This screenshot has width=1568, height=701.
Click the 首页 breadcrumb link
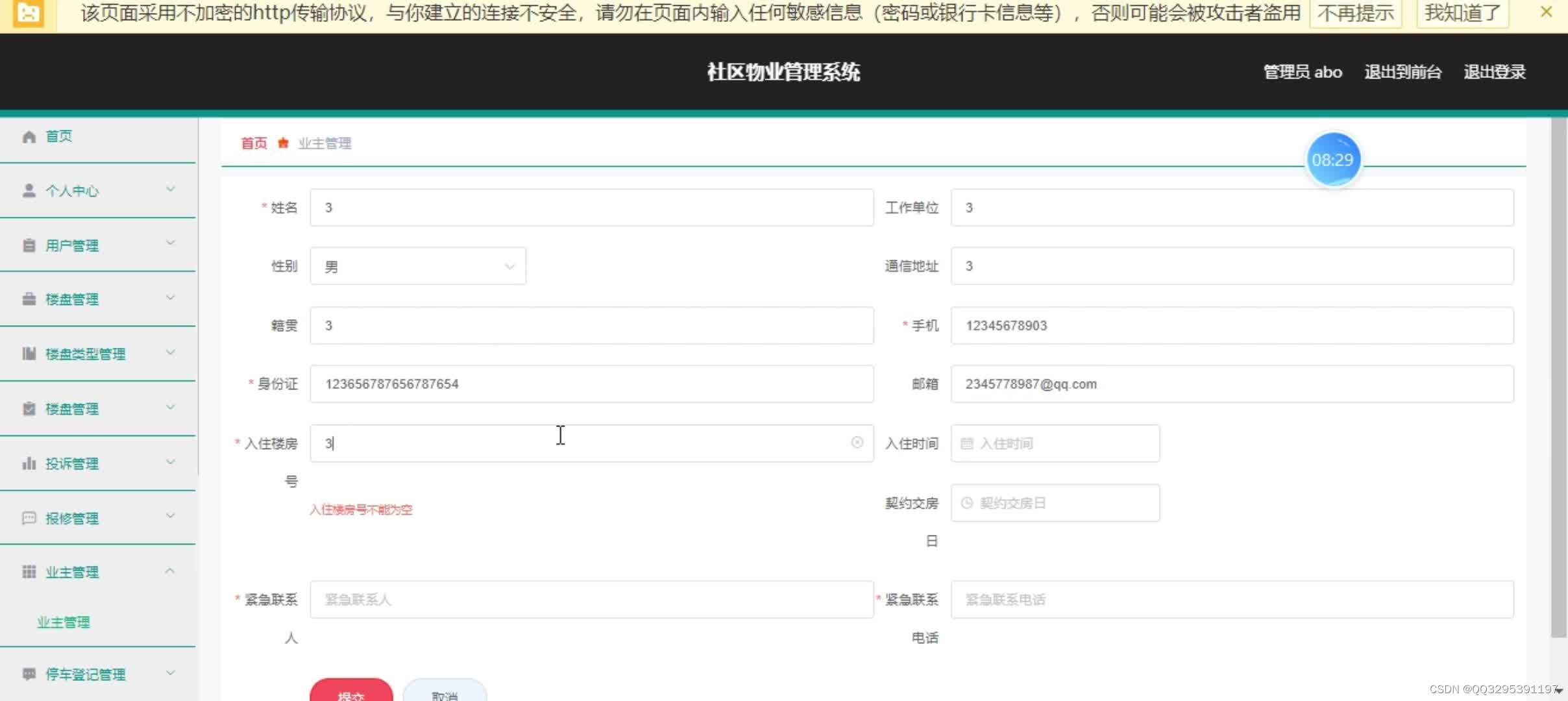pos(254,143)
